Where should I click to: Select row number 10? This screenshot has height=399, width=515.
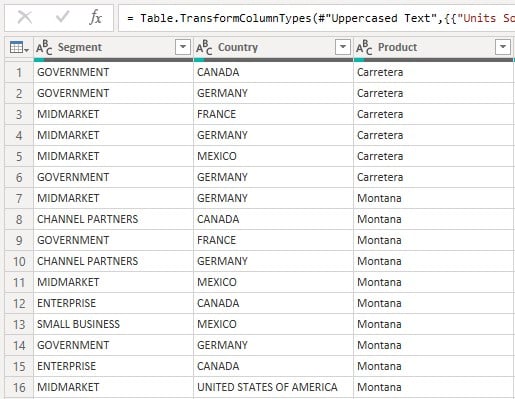(x=19, y=261)
